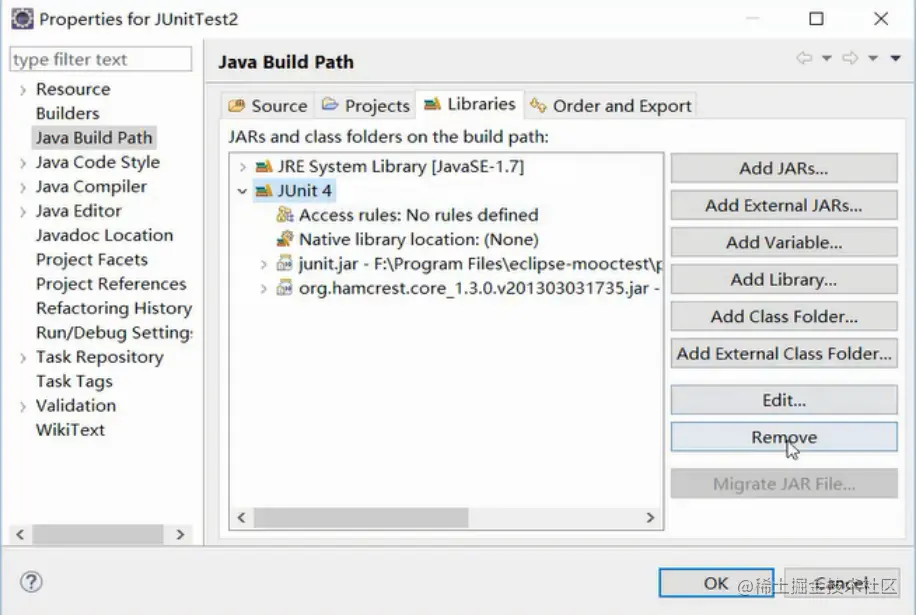The image size is (916, 615).
Task: Click the library list's left scroll arrow
Action: (x=241, y=517)
